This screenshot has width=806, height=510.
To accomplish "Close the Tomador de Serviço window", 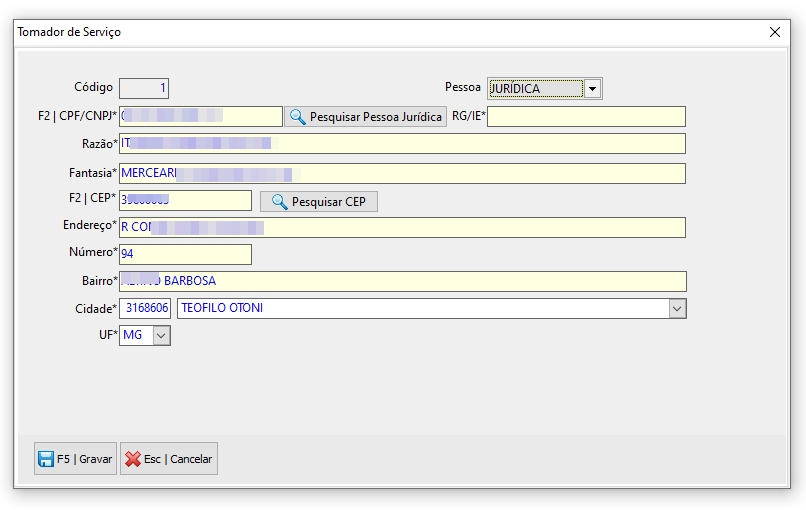I will click(775, 32).
